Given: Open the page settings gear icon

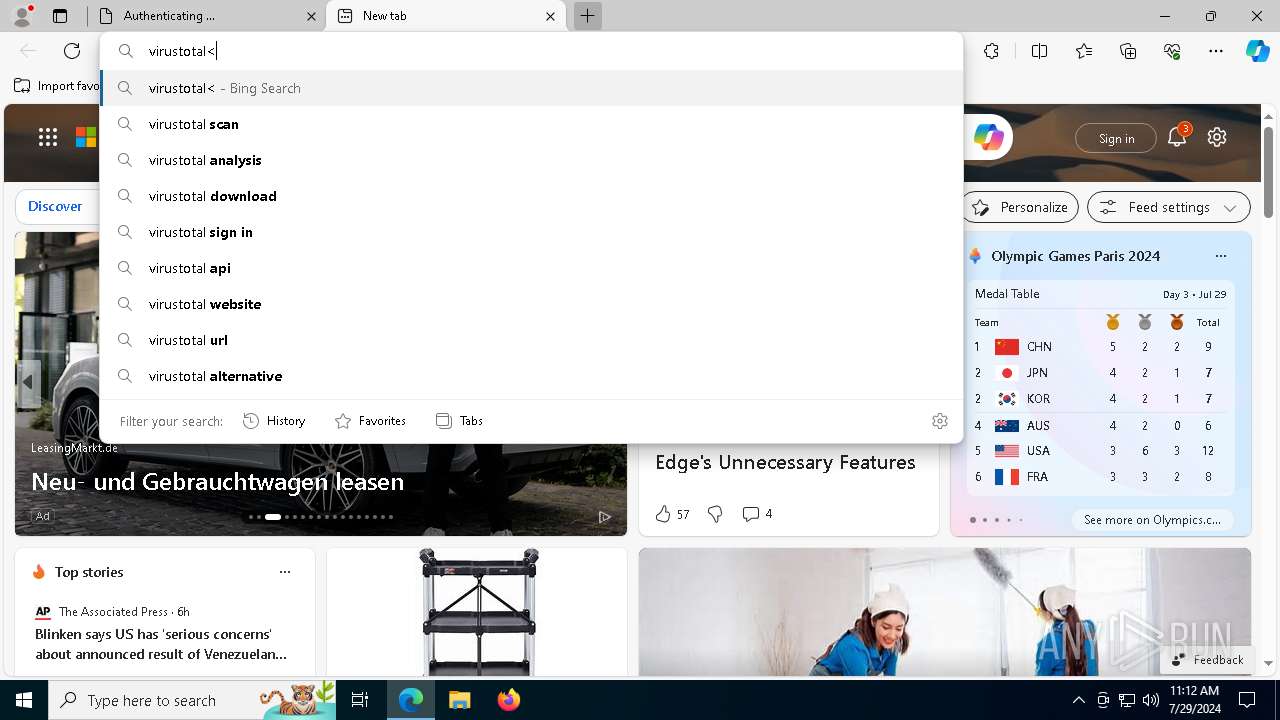Looking at the screenshot, I should click(1217, 137).
